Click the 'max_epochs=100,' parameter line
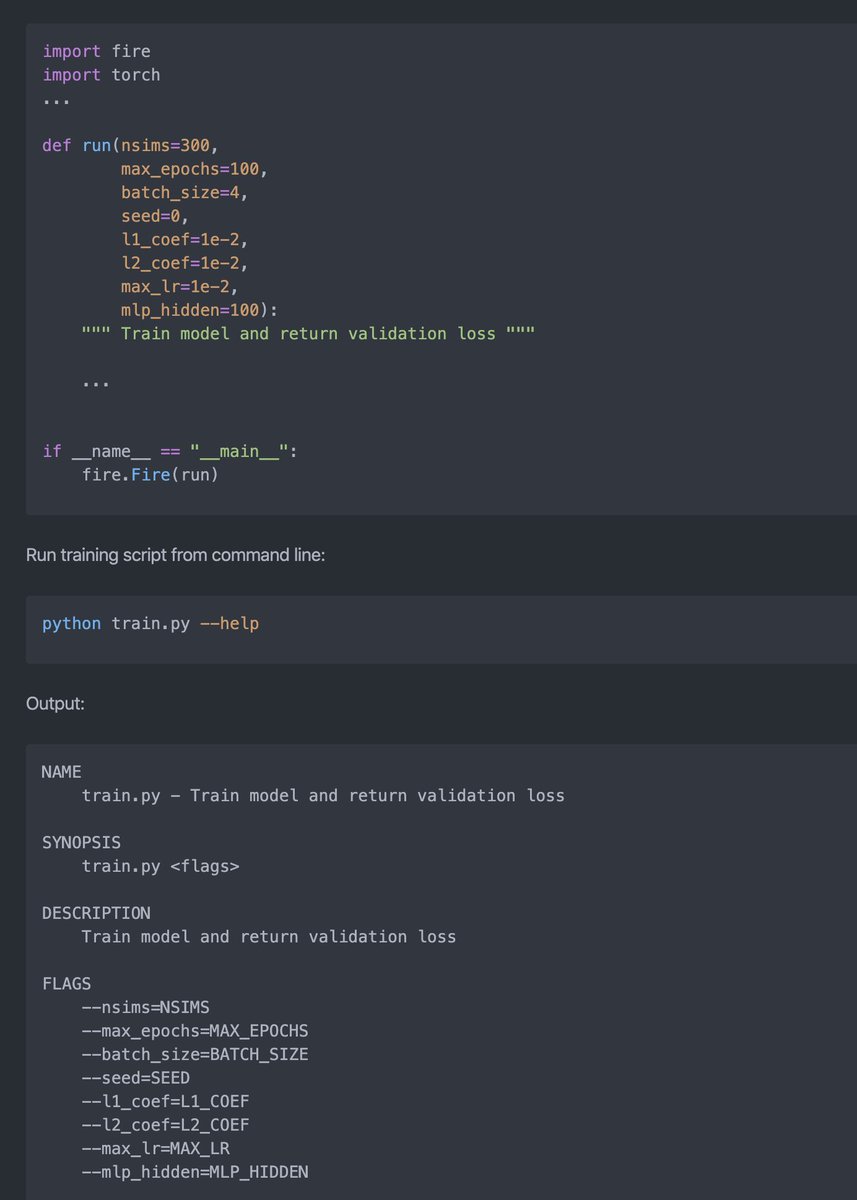Viewport: 857px width, 1200px height. click(x=195, y=169)
